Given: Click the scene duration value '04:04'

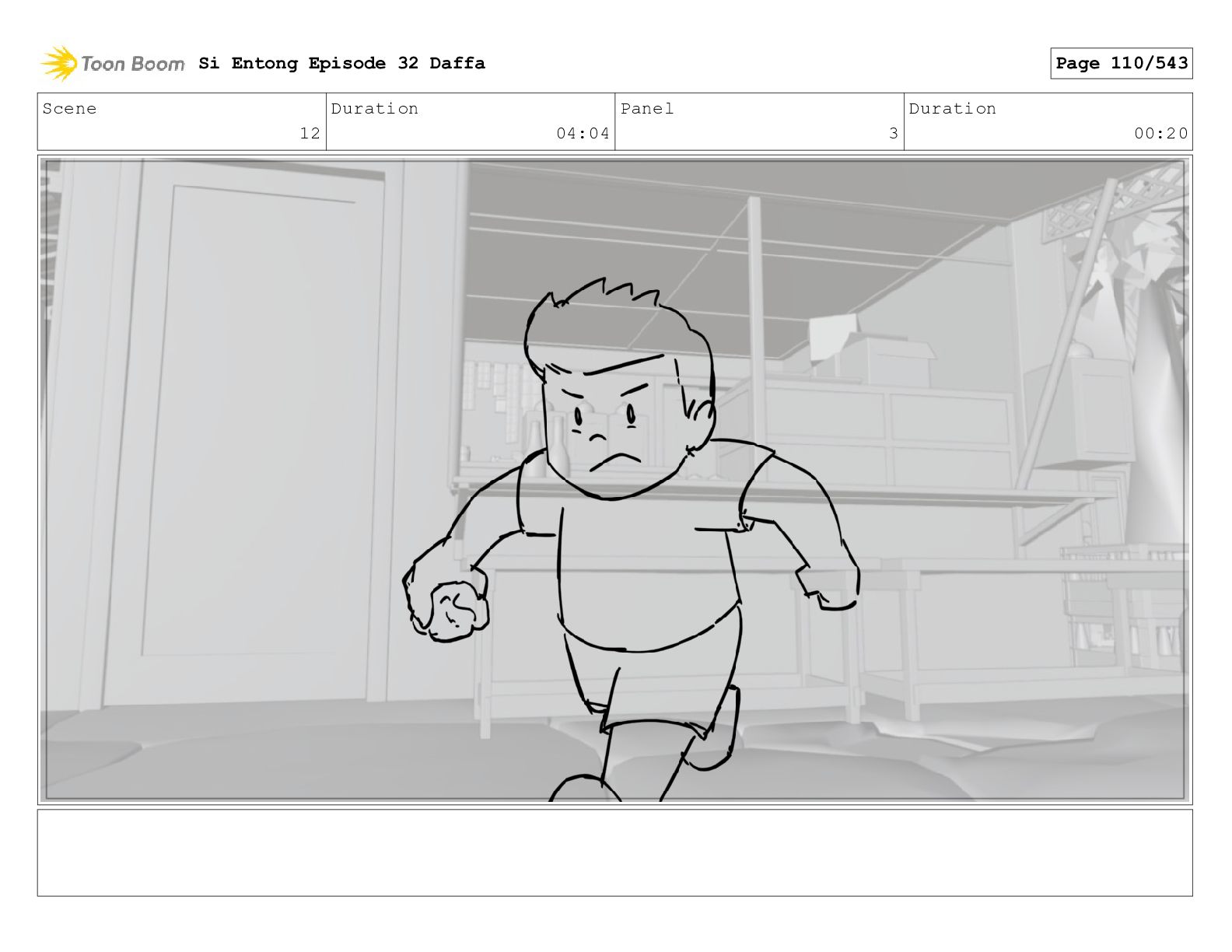Looking at the screenshot, I should (x=583, y=133).
